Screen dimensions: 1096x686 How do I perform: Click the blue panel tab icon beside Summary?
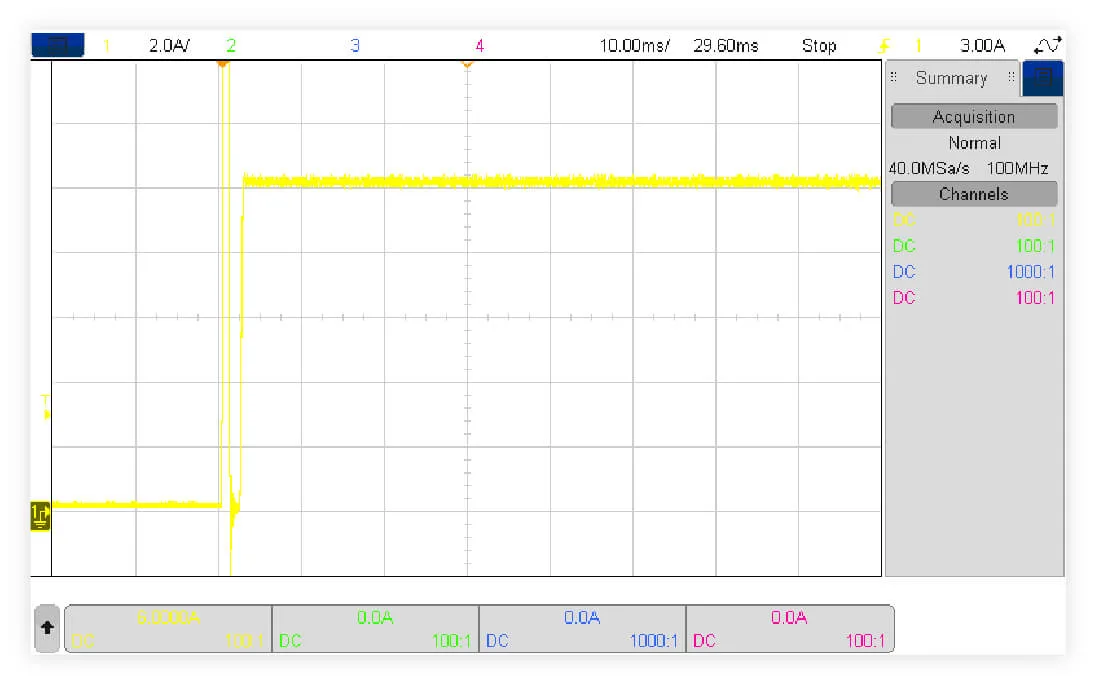click(x=1042, y=79)
